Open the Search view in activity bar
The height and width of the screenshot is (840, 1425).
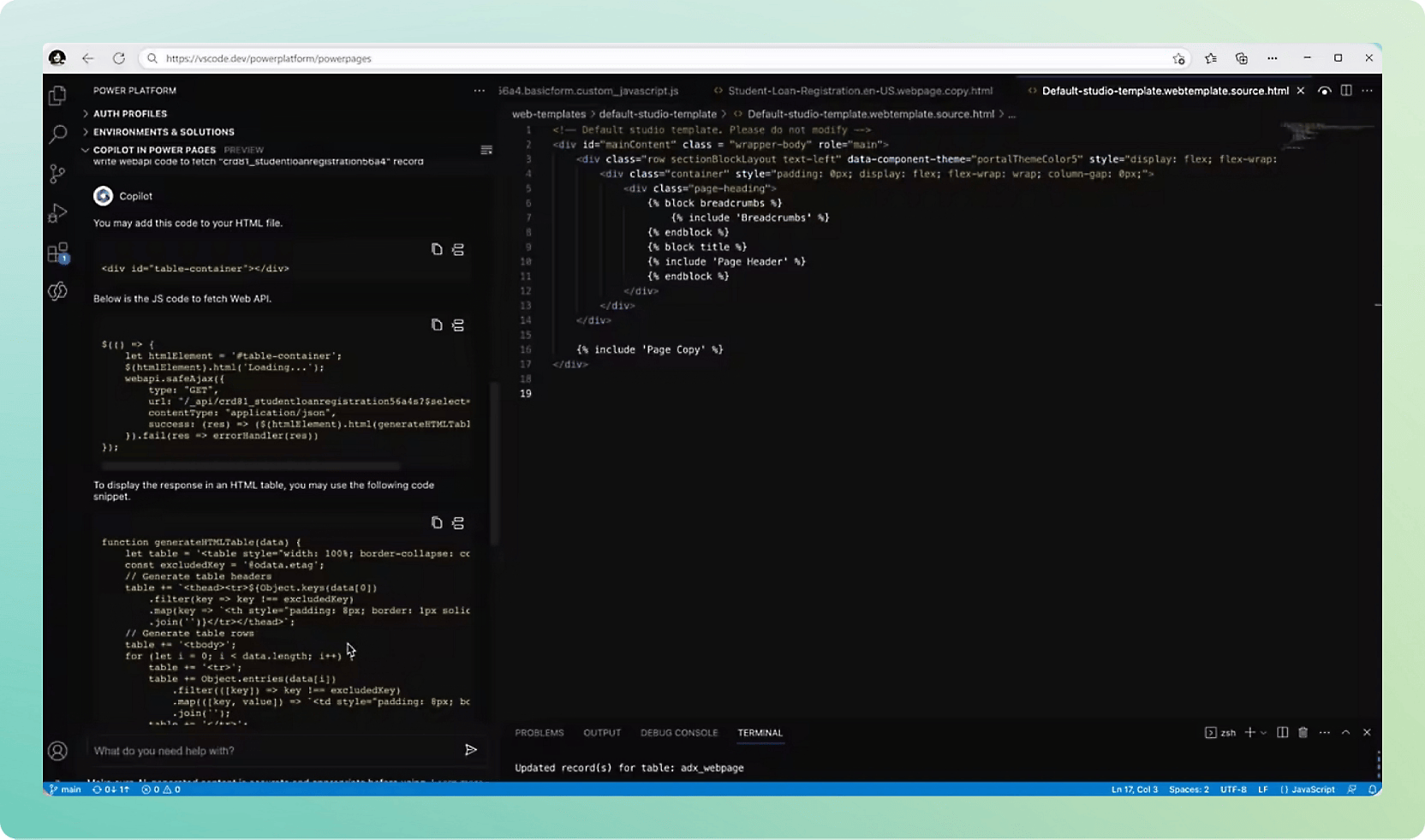point(57,134)
